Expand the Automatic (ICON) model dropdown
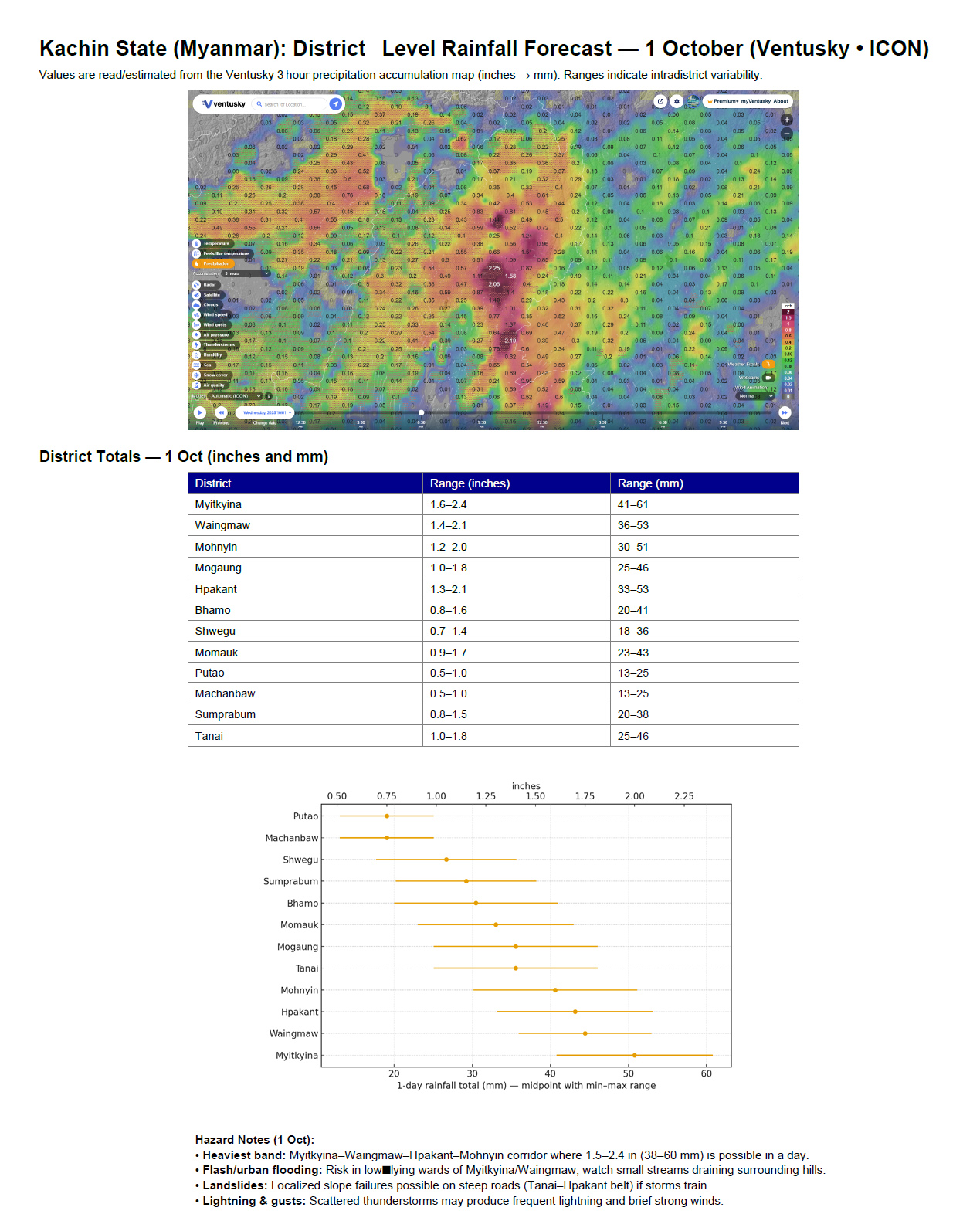The height and width of the screenshot is (1231, 980). point(236,396)
